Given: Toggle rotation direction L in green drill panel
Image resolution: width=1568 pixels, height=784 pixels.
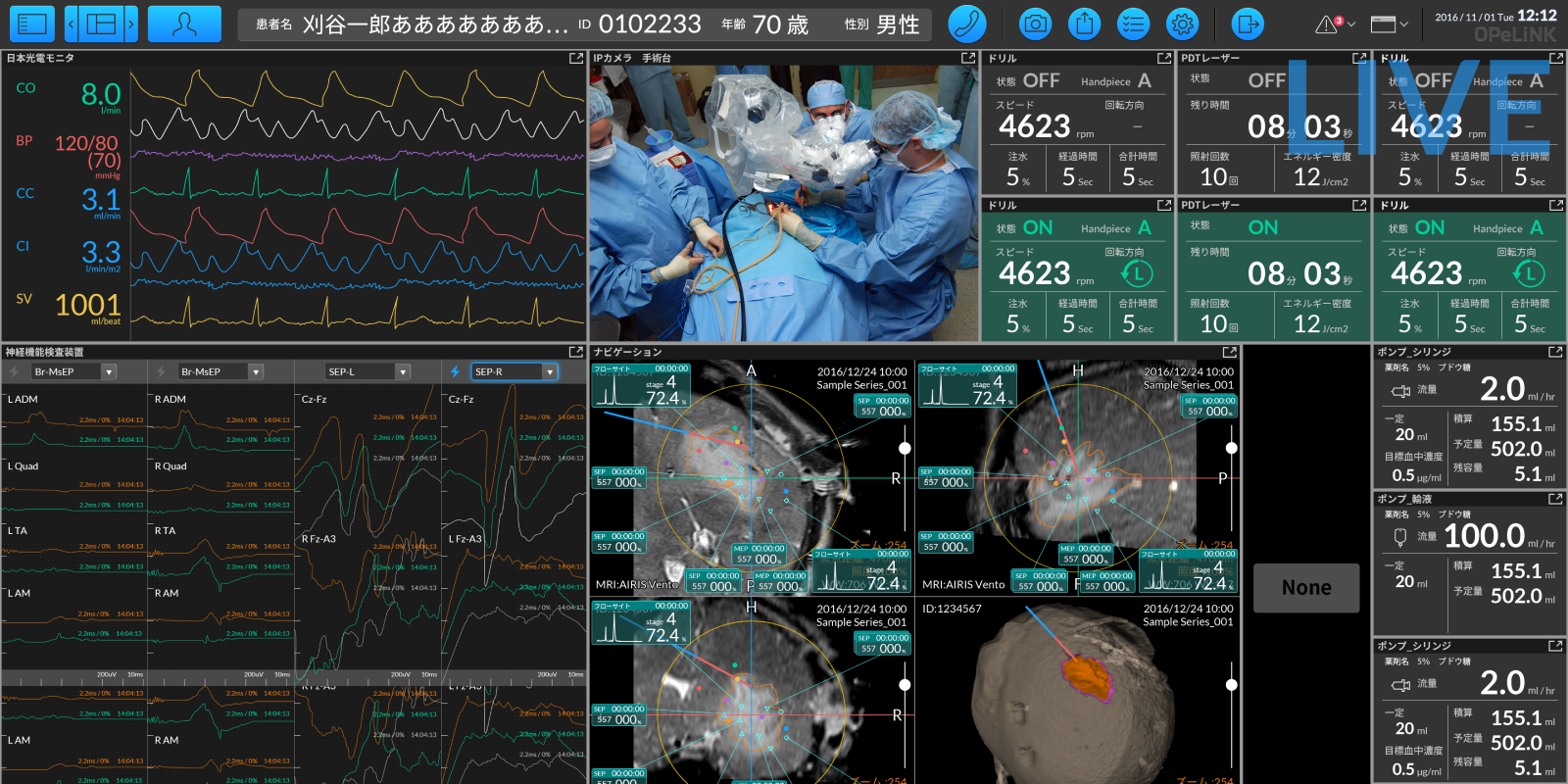Looking at the screenshot, I should [x=1138, y=274].
